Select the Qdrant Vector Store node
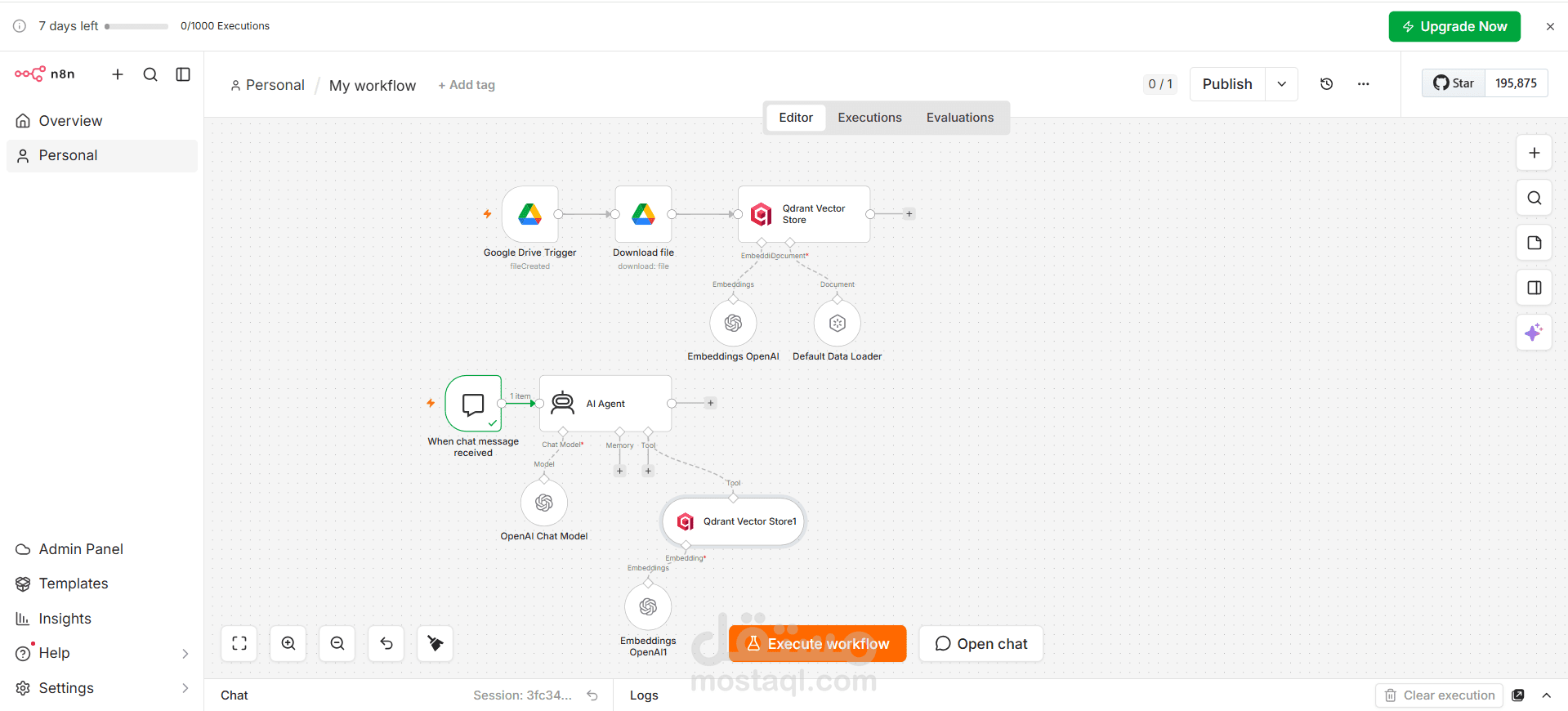The image size is (1568, 711). 804,214
